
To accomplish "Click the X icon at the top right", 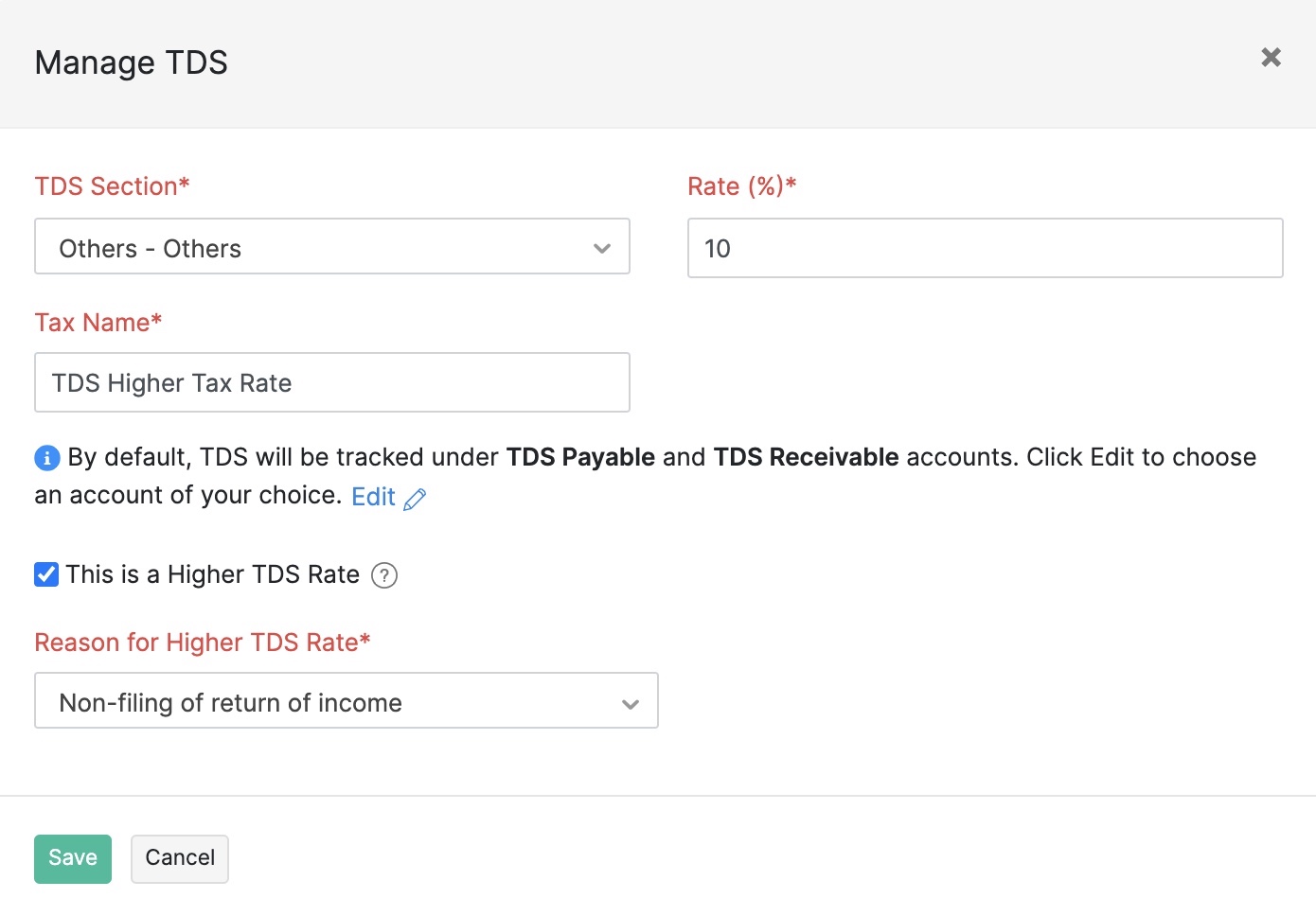I will click(x=1271, y=57).
